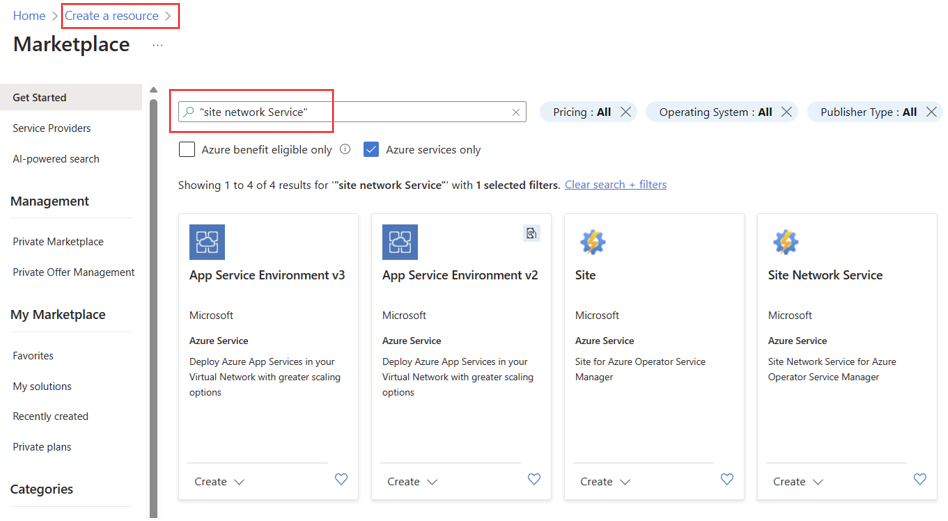The image size is (948, 521).
Task: Uncheck Azure services only checkbox
Action: (371, 150)
